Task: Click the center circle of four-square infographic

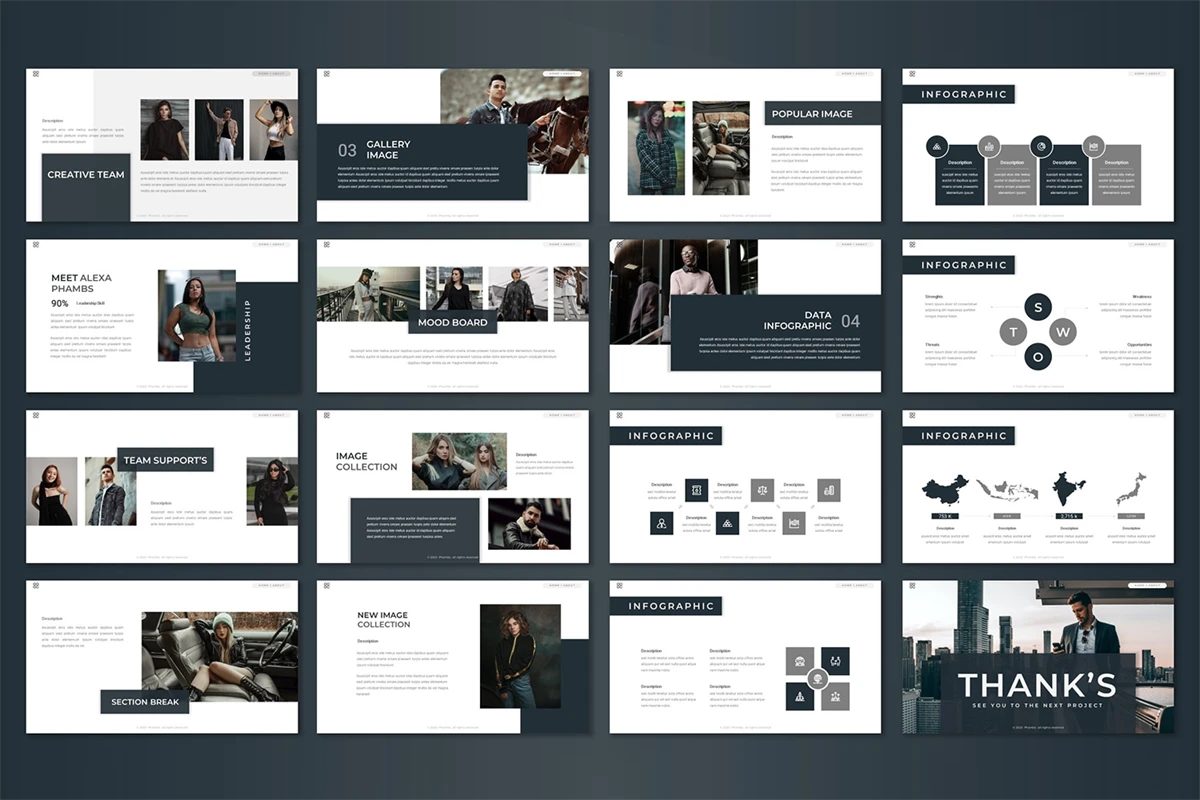Action: (817, 677)
